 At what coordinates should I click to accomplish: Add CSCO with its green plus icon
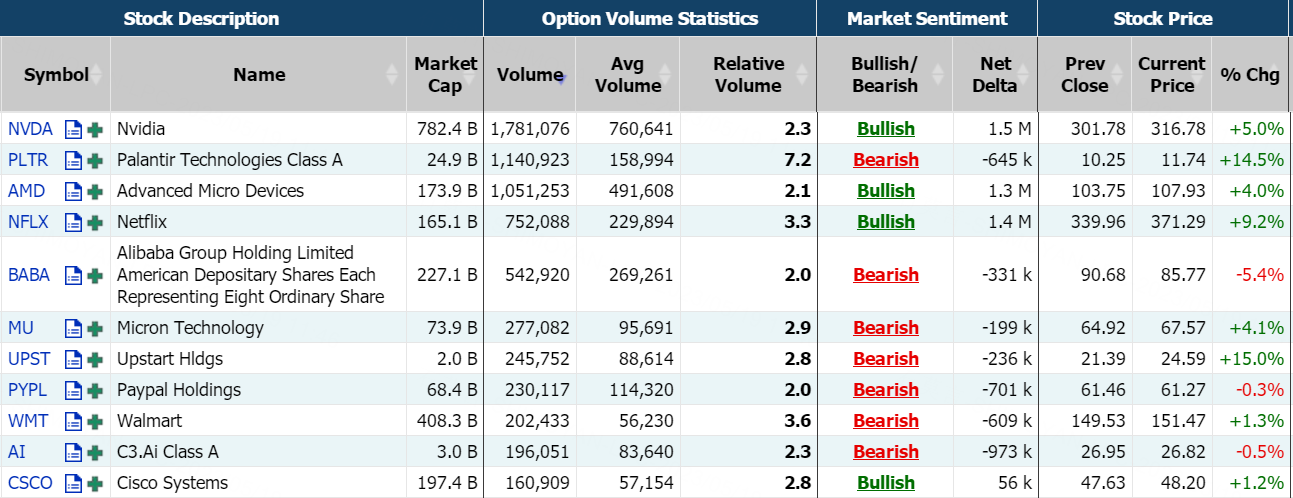tap(95, 483)
